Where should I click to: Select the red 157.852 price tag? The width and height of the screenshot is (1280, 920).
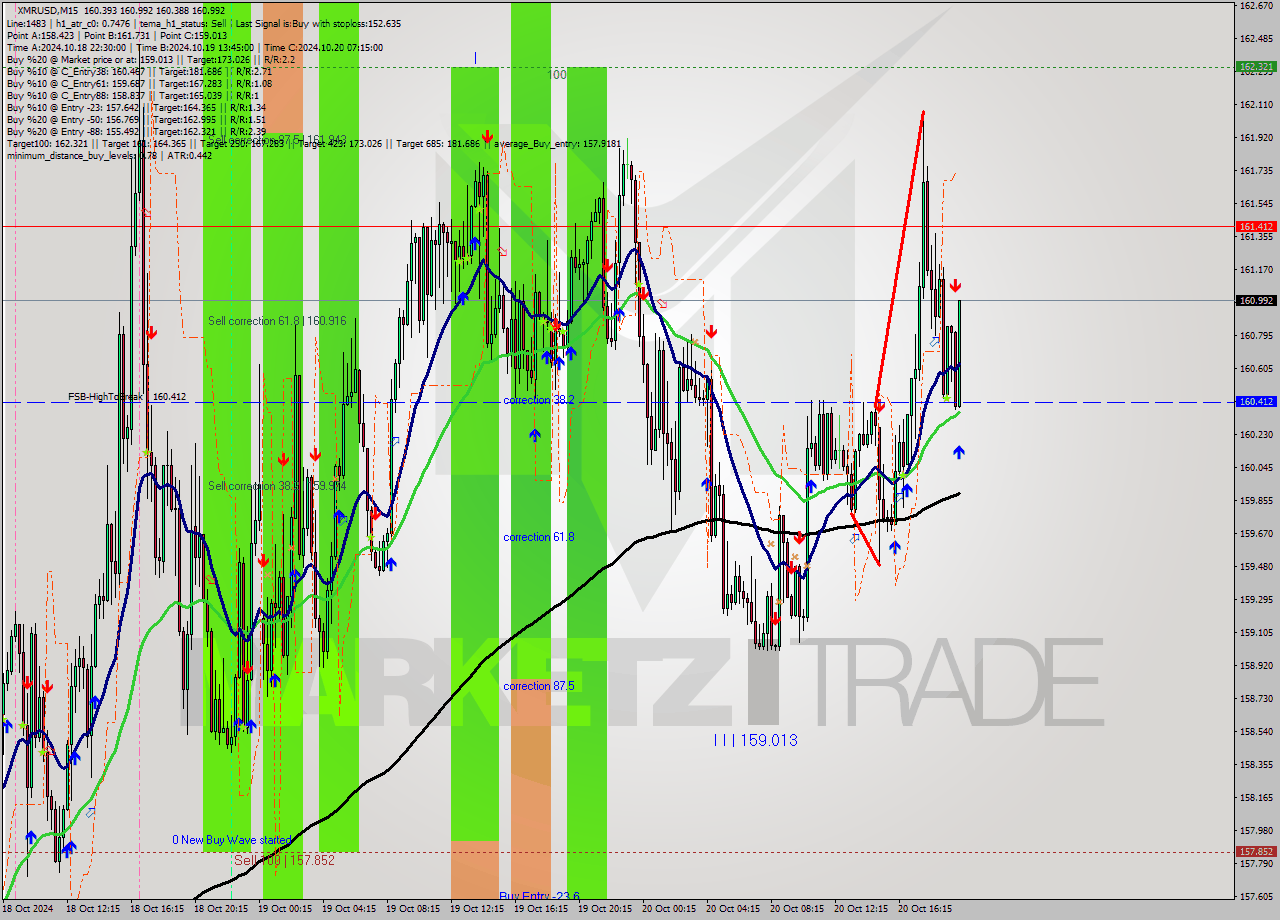pos(1256,852)
